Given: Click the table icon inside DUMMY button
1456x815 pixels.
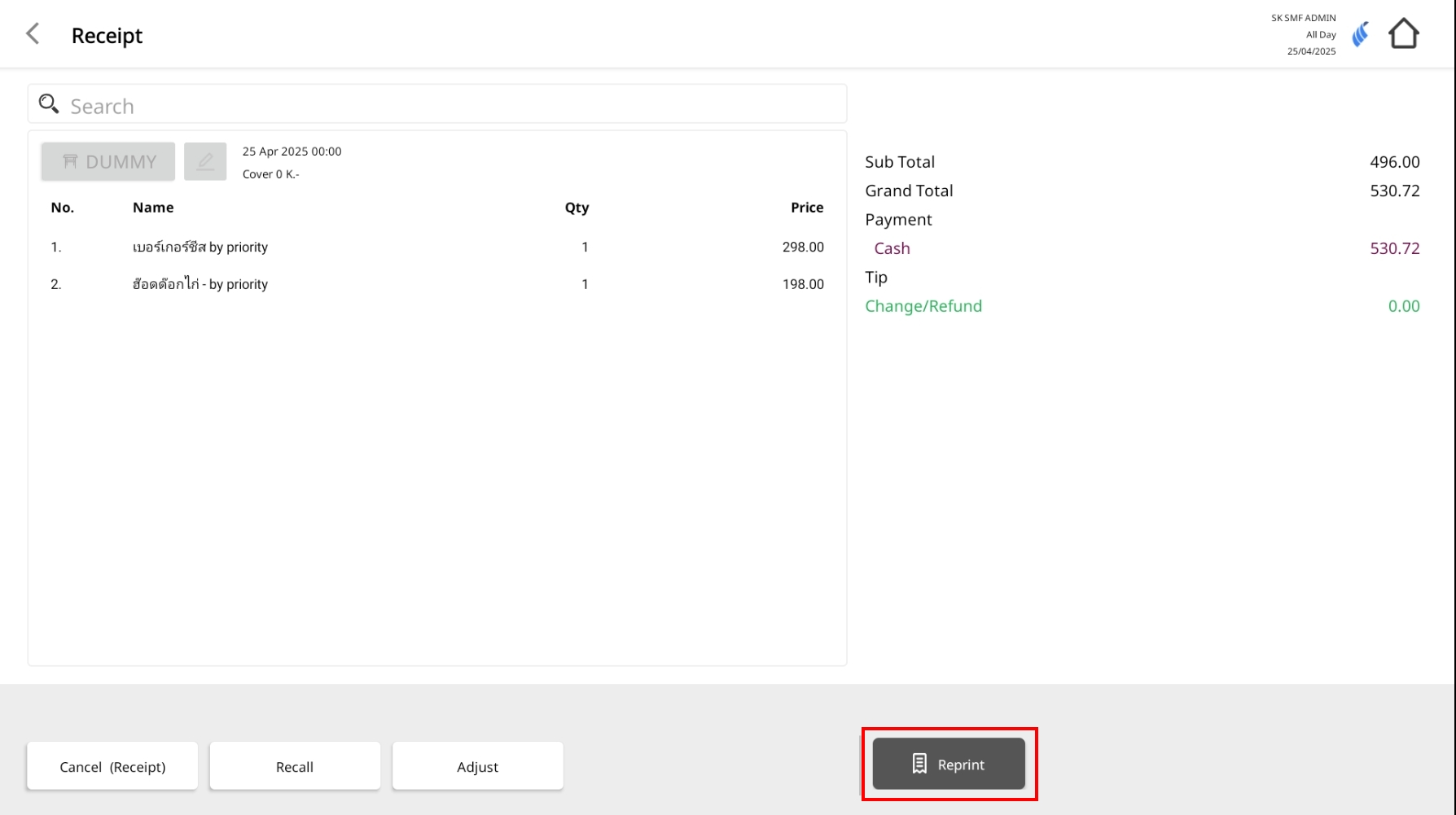Looking at the screenshot, I should [71, 161].
